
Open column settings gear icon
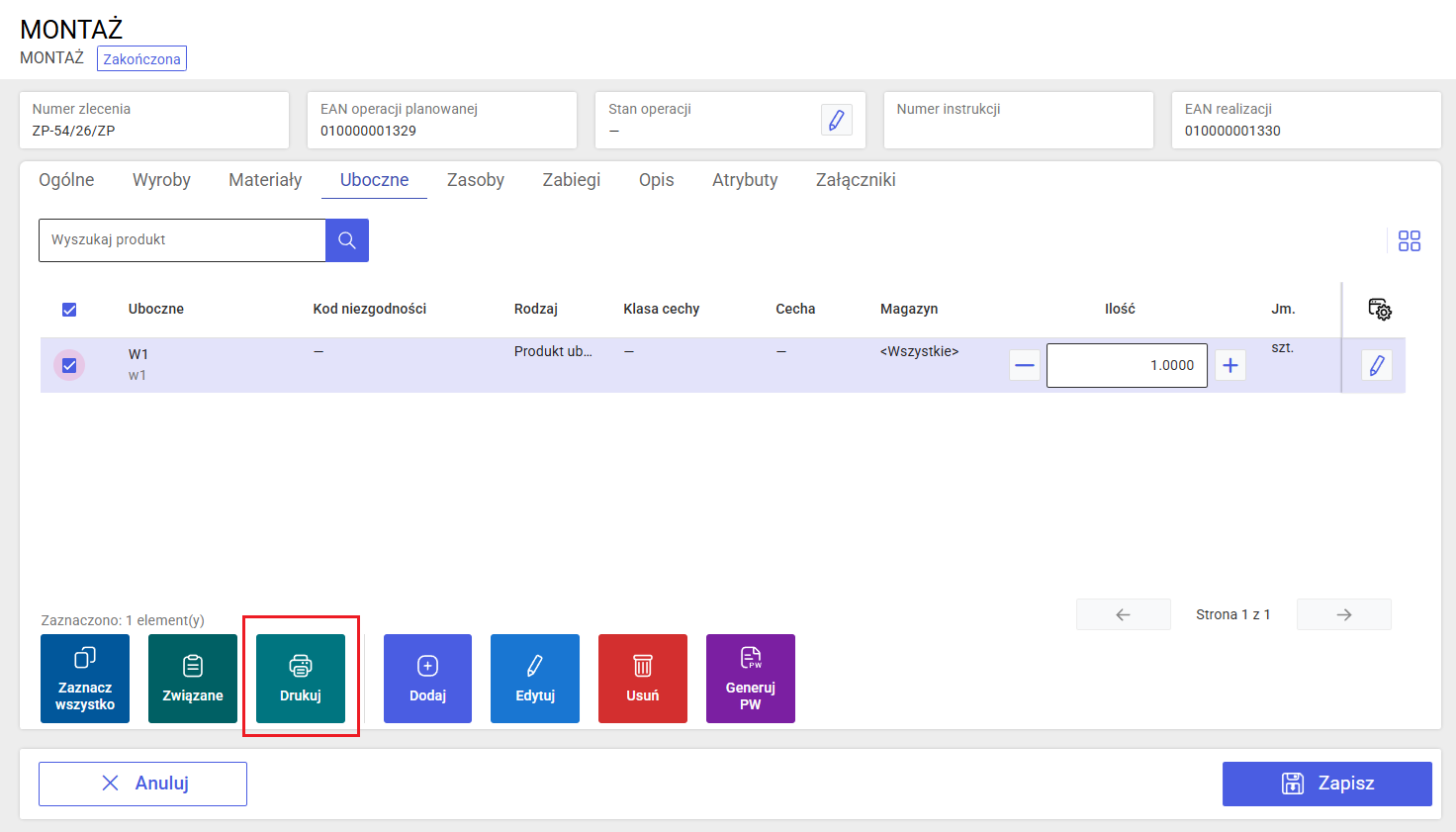(1380, 310)
